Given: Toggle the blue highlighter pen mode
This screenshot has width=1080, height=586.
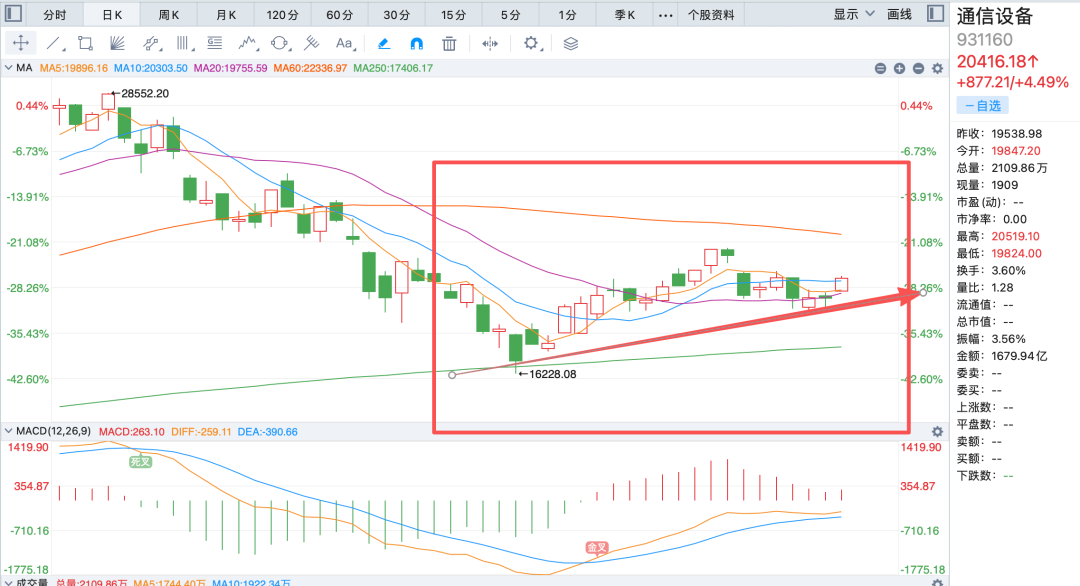Looking at the screenshot, I should [384, 43].
